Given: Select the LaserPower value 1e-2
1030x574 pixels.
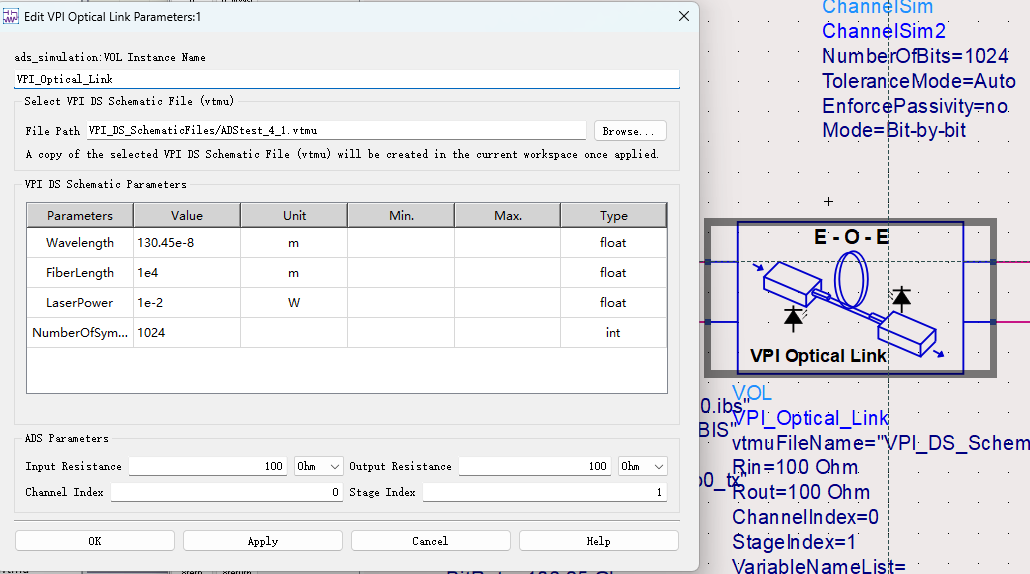Looking at the screenshot, I should click(187, 303).
